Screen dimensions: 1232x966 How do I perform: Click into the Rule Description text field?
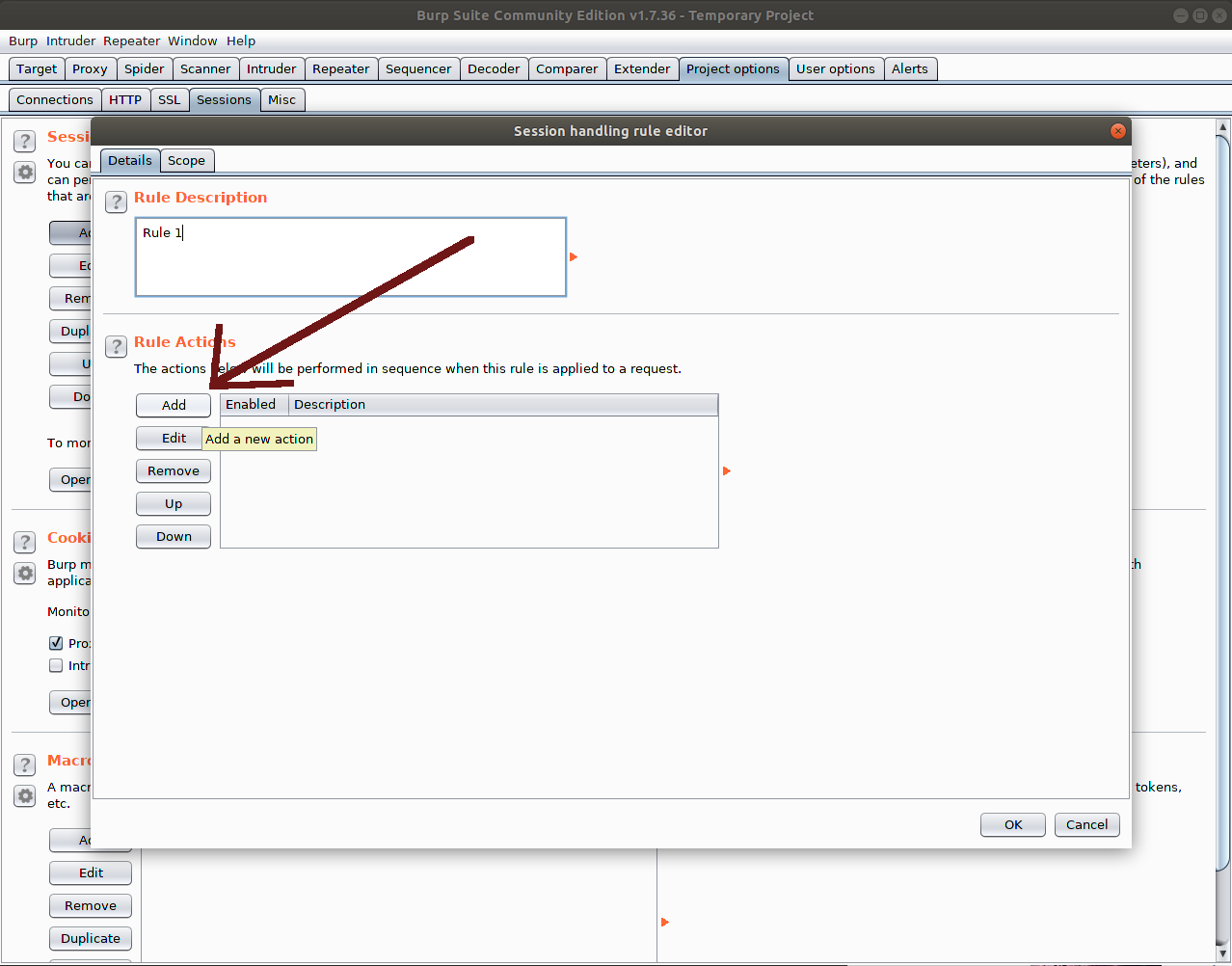351,257
